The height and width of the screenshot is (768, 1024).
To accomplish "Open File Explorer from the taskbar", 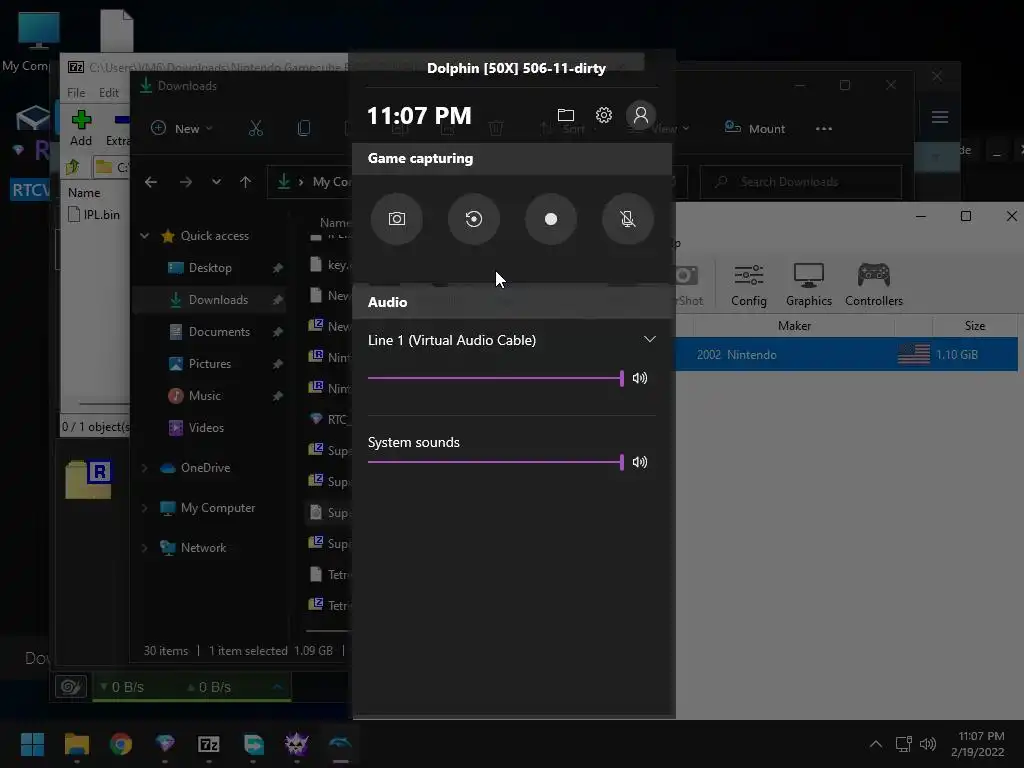I will pos(76,744).
